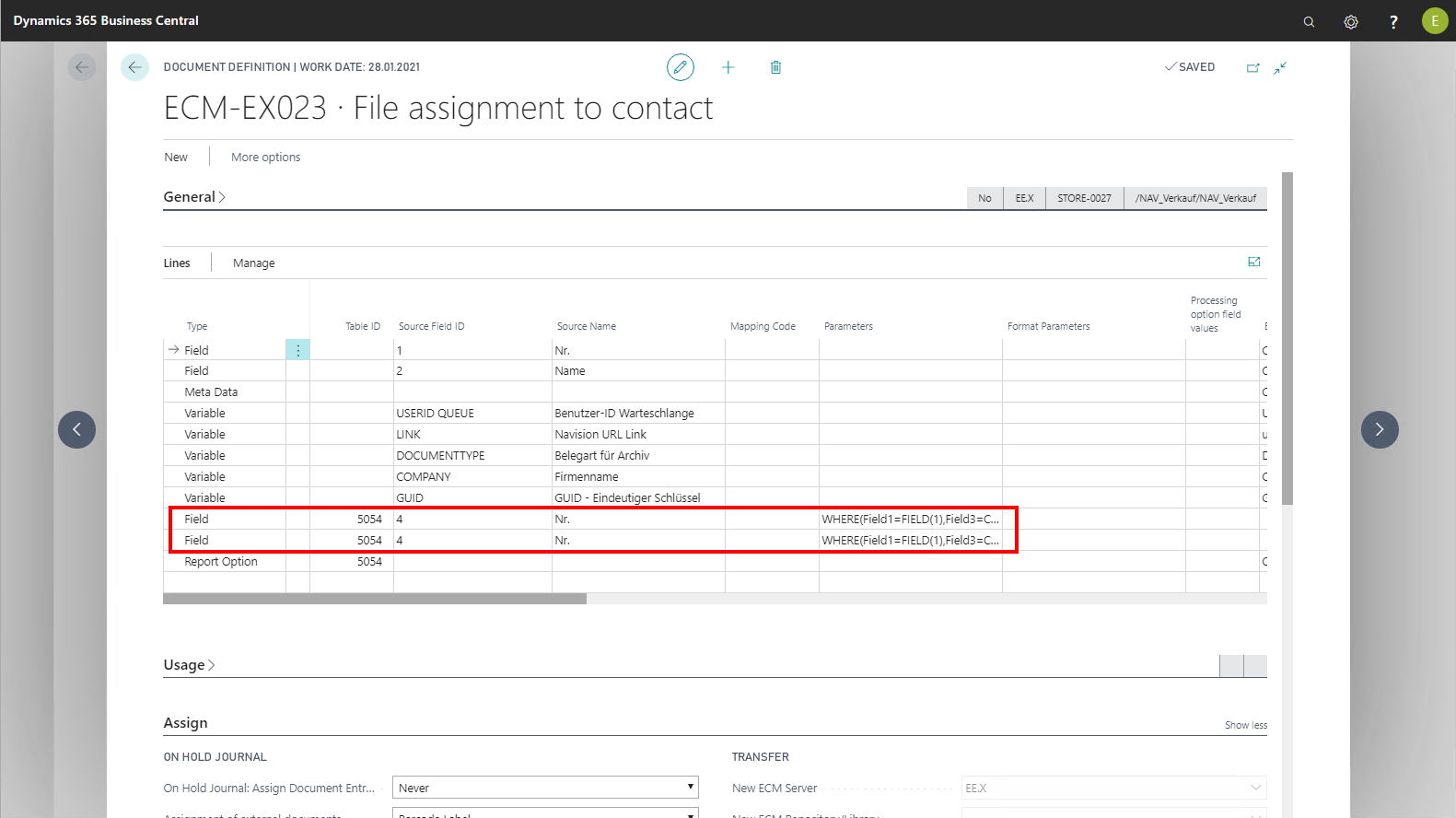Collapse the page with arrows icon
1456x818 pixels.
coord(1280,67)
